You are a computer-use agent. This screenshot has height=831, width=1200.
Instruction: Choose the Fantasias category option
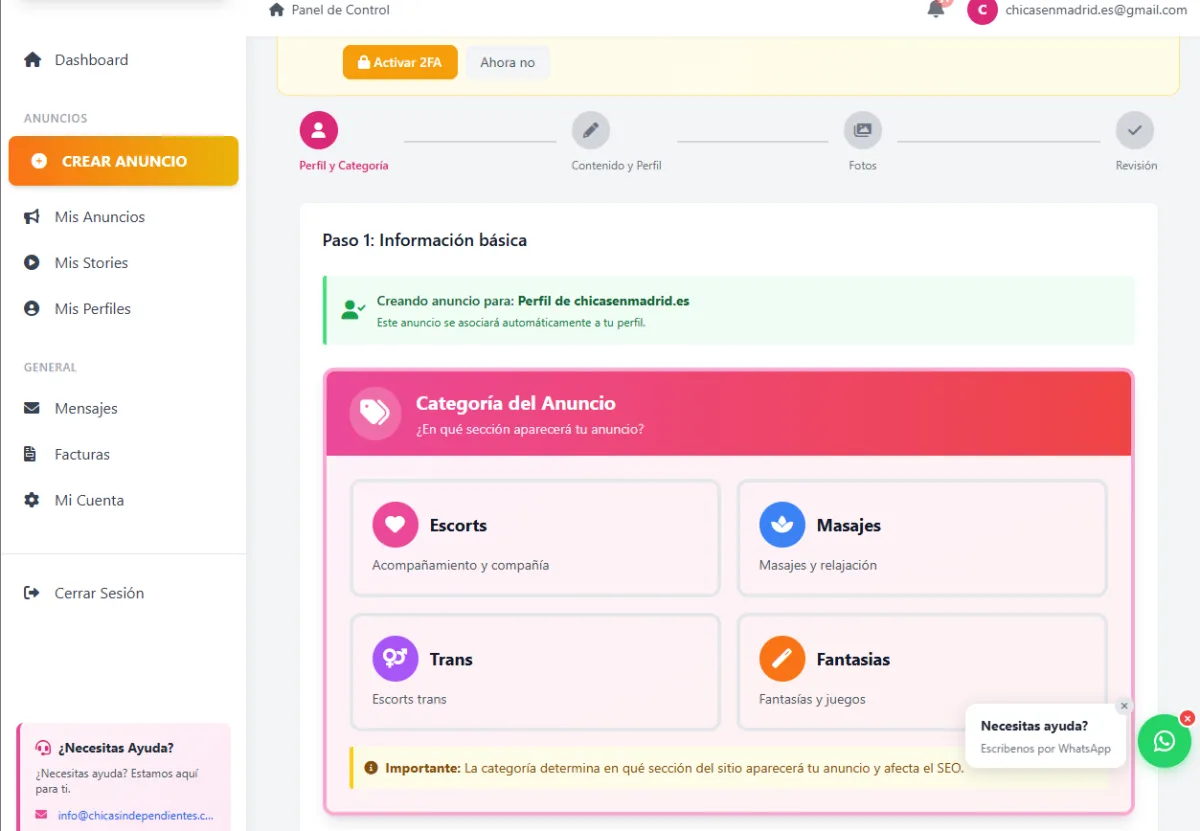click(x=922, y=672)
